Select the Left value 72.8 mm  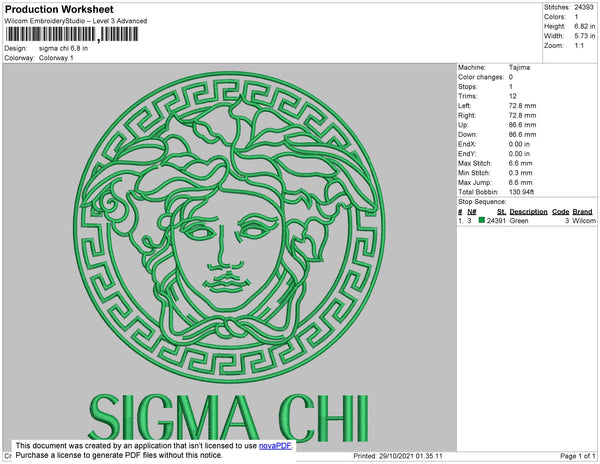pos(522,106)
